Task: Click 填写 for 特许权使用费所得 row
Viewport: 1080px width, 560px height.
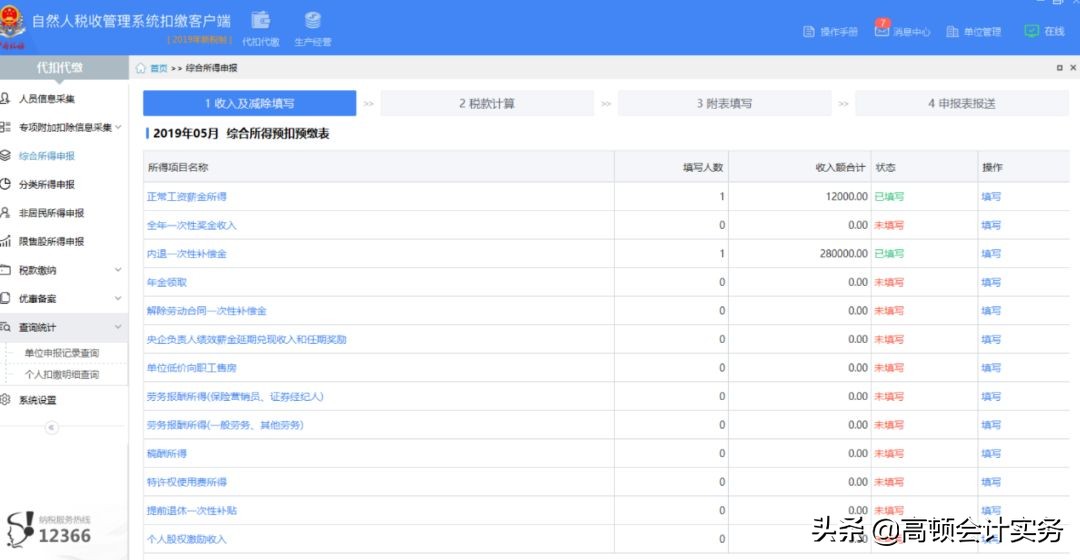Action: coord(991,482)
